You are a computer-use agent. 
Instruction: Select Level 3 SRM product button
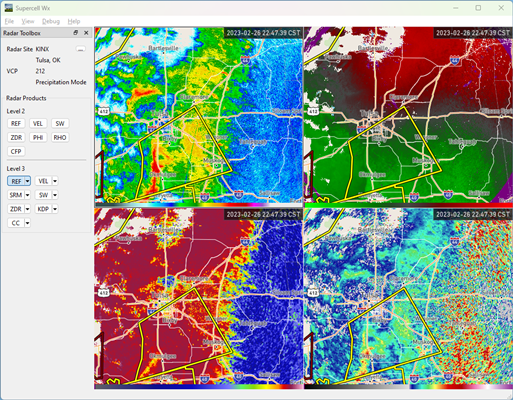tap(16, 195)
